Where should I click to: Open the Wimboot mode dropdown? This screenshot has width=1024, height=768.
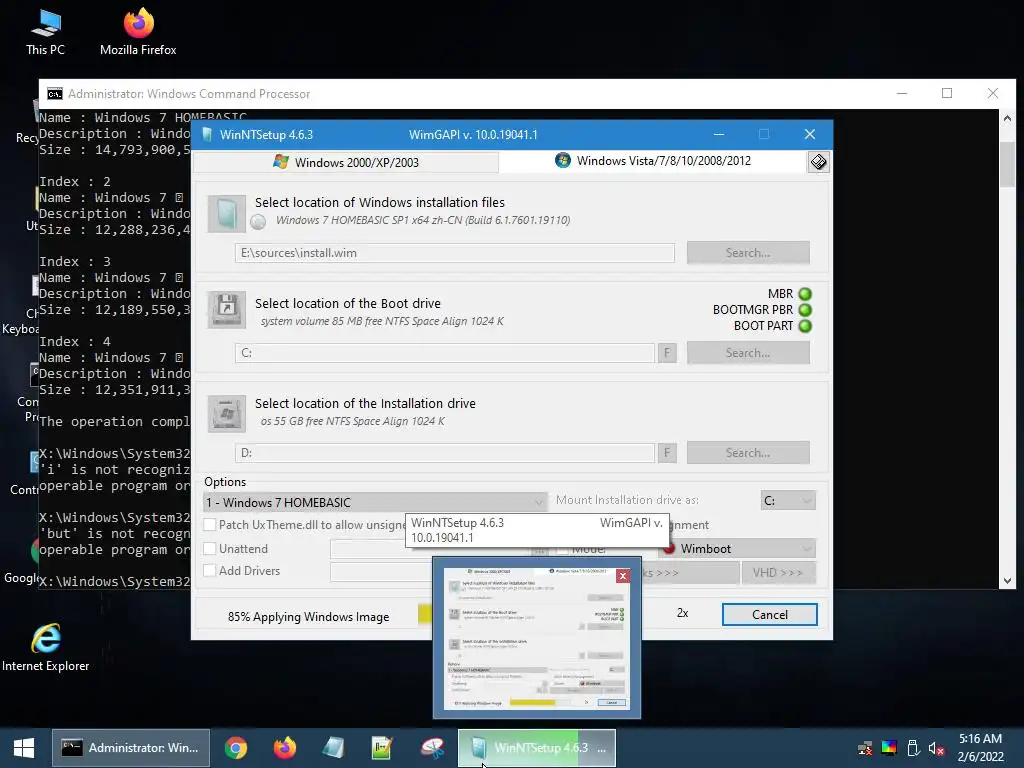click(737, 549)
